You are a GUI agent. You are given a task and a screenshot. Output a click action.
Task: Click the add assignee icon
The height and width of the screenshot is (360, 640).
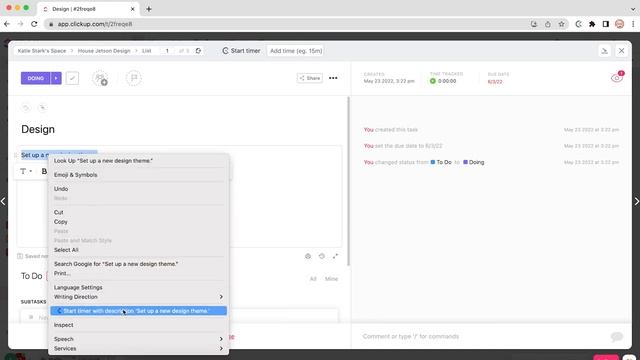100,78
